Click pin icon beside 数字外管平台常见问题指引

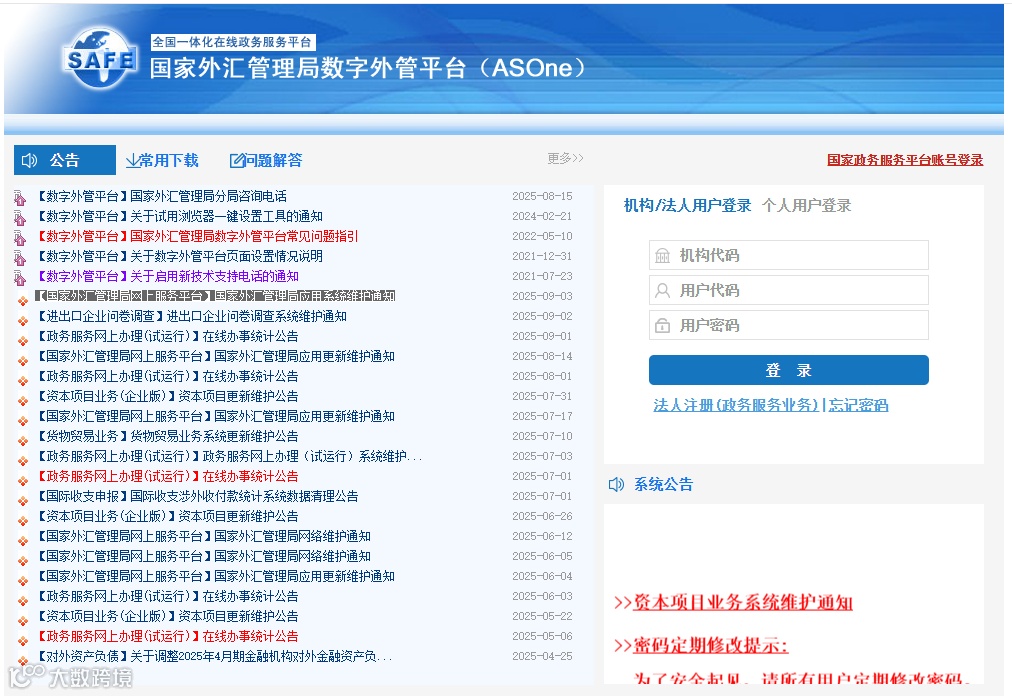pyautogui.click(x=20, y=238)
